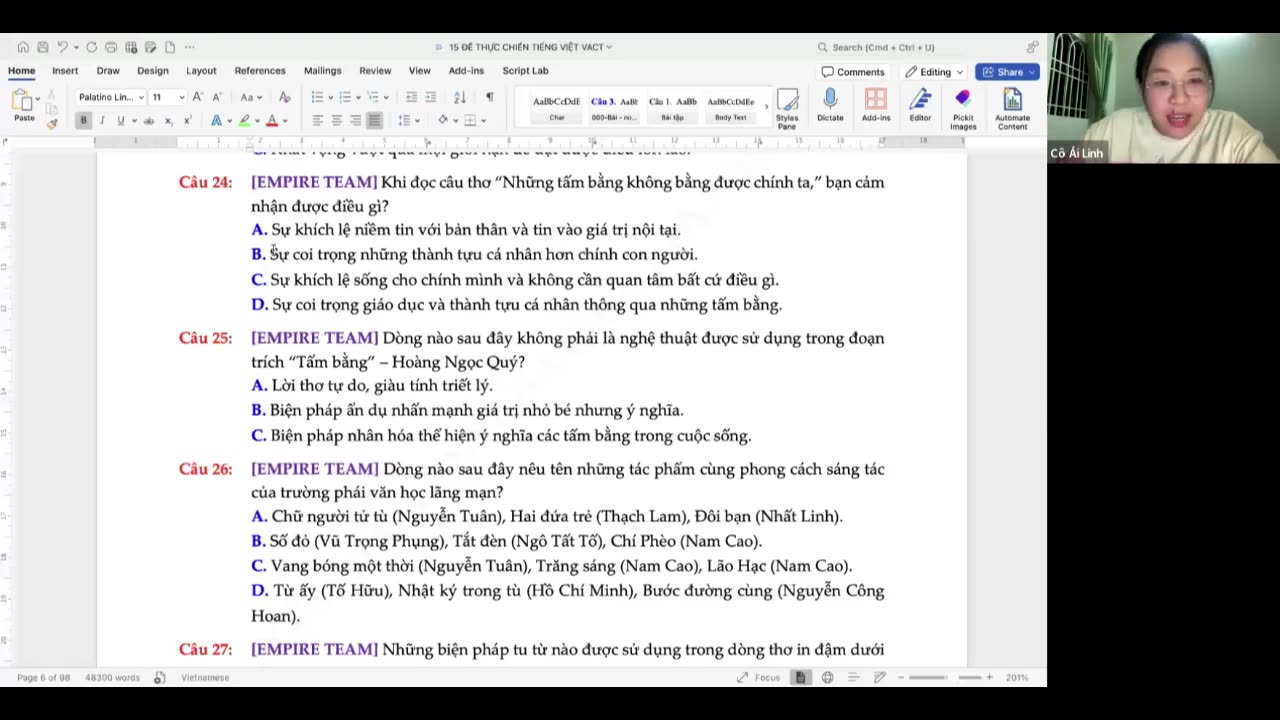
Task: Click the Sort (A–Z) icon
Action: tap(460, 97)
